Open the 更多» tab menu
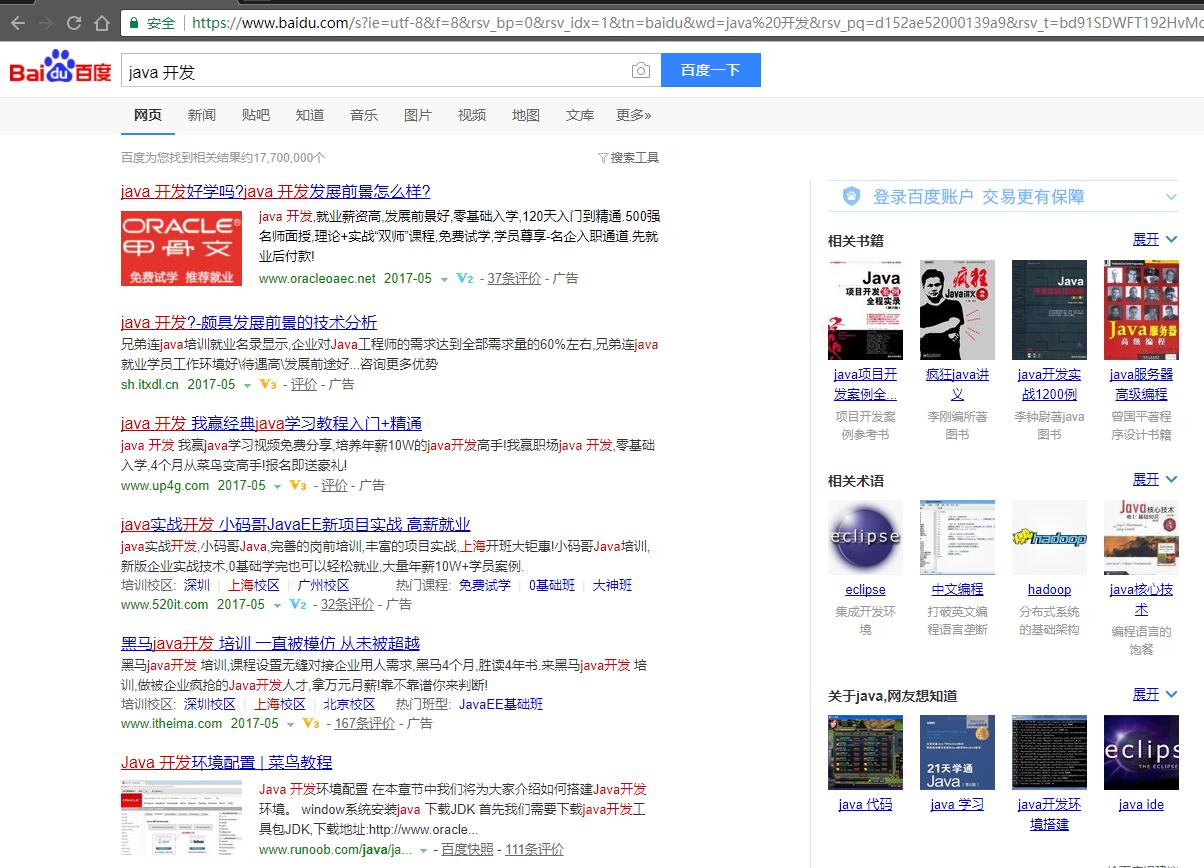Viewport: 1204px width, 868px height. pyautogui.click(x=634, y=115)
